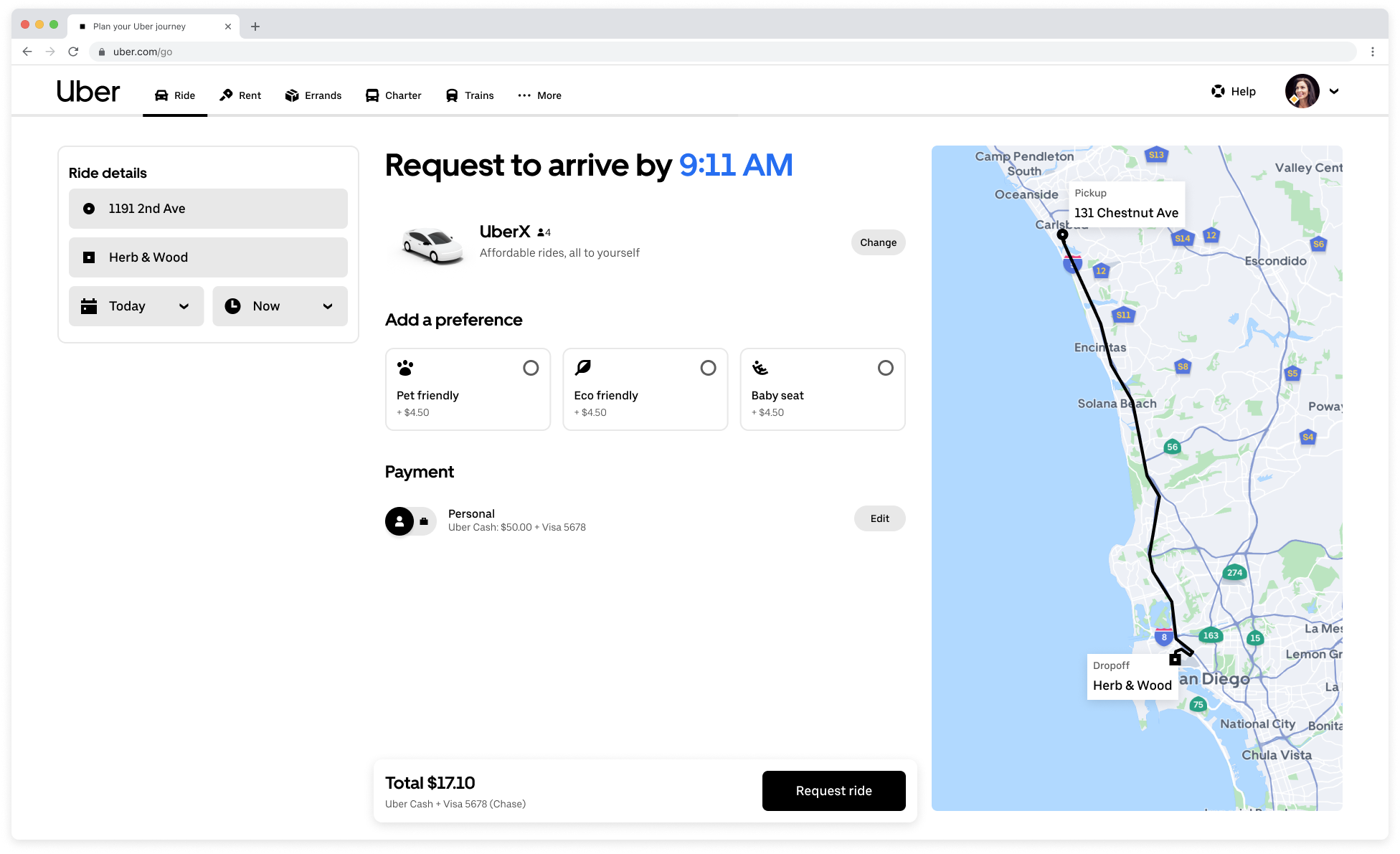Change the selected ride type
The image size is (1400, 854).
tap(879, 242)
